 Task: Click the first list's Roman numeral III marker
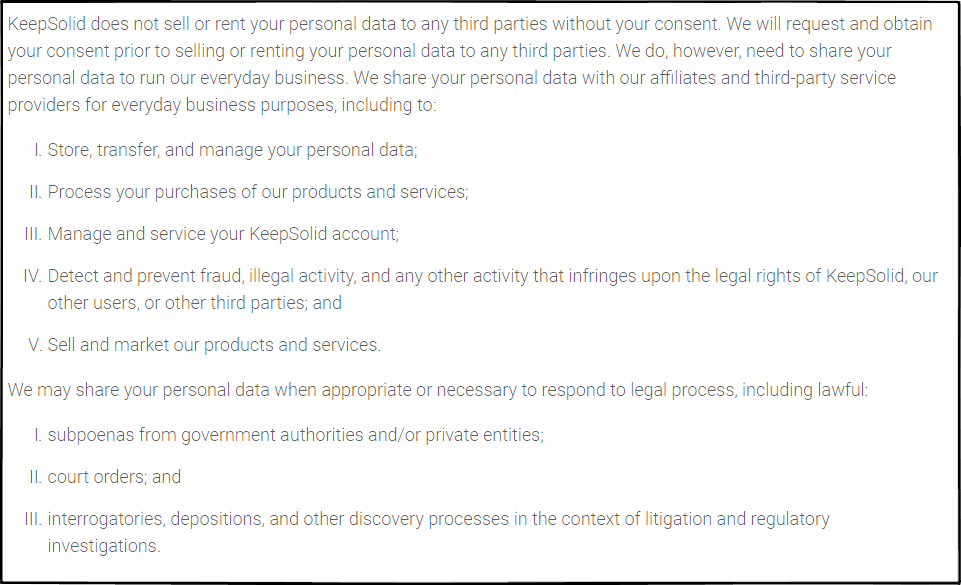pos(33,234)
